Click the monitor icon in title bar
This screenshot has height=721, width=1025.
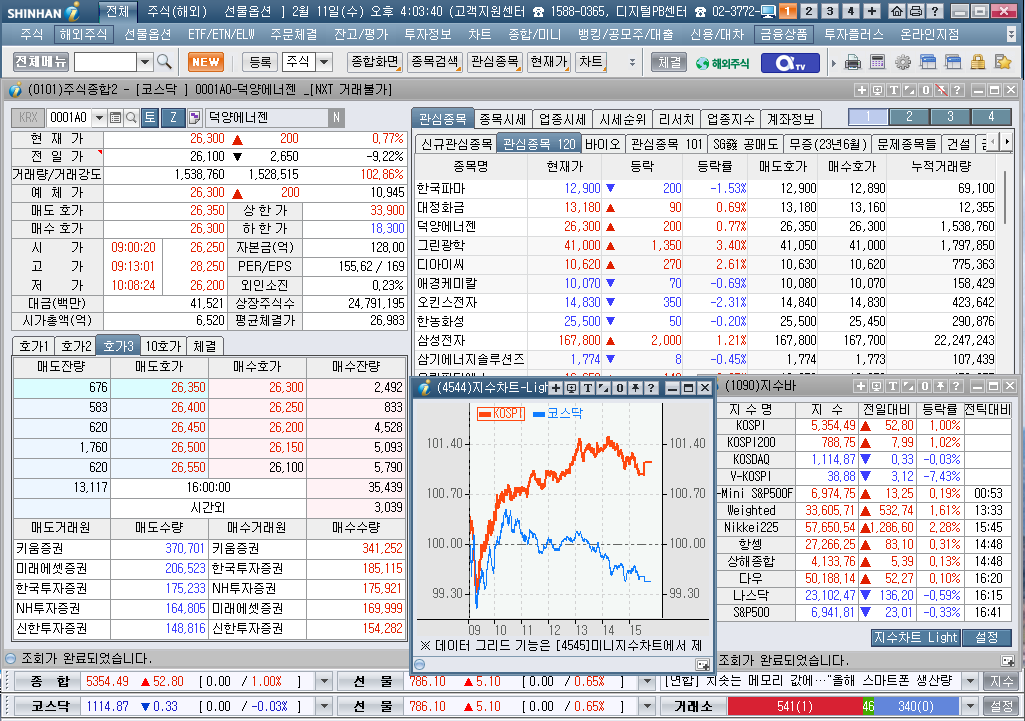click(x=769, y=11)
